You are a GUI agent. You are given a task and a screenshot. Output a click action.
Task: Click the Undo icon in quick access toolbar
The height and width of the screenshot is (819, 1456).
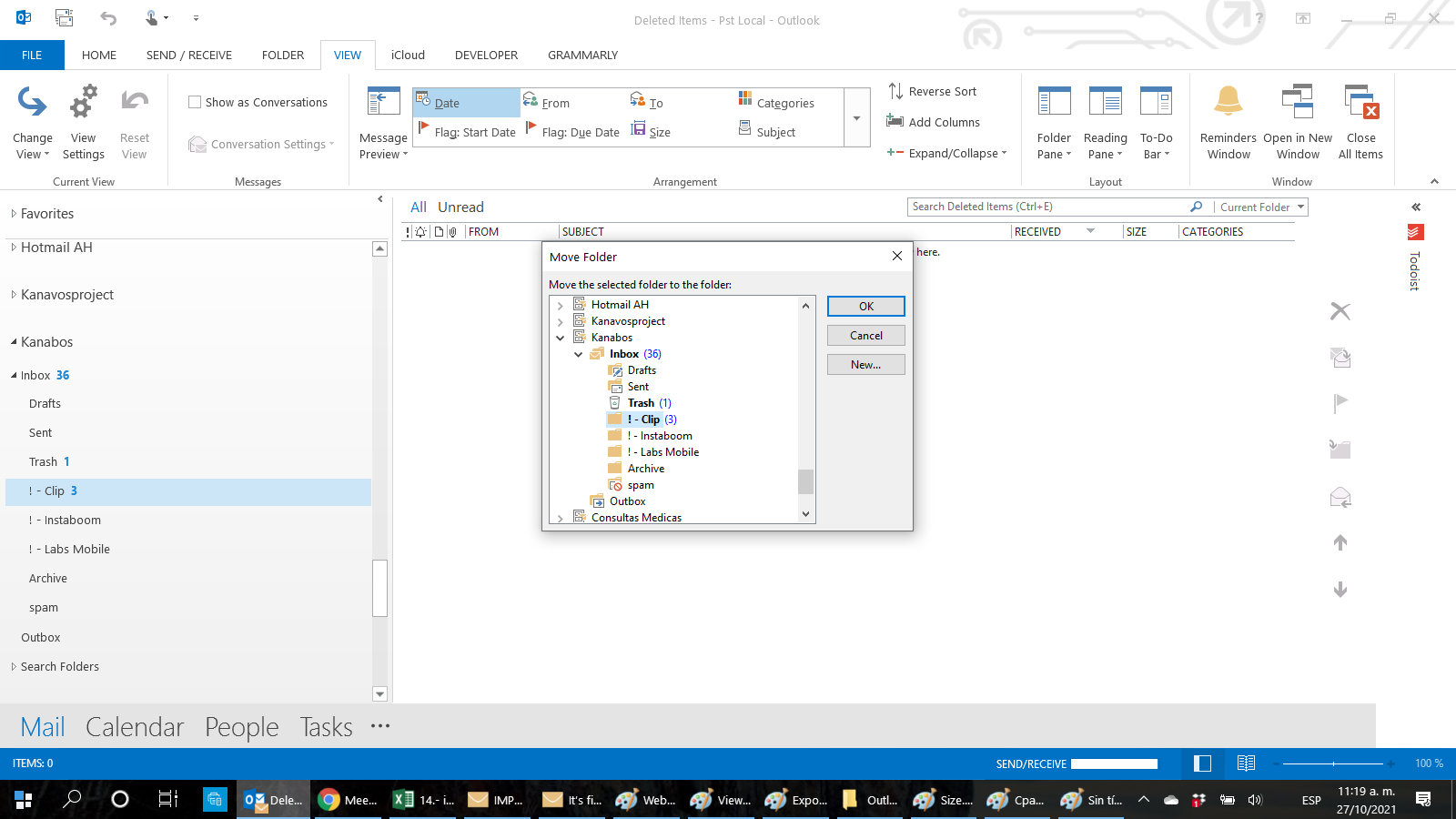108,17
